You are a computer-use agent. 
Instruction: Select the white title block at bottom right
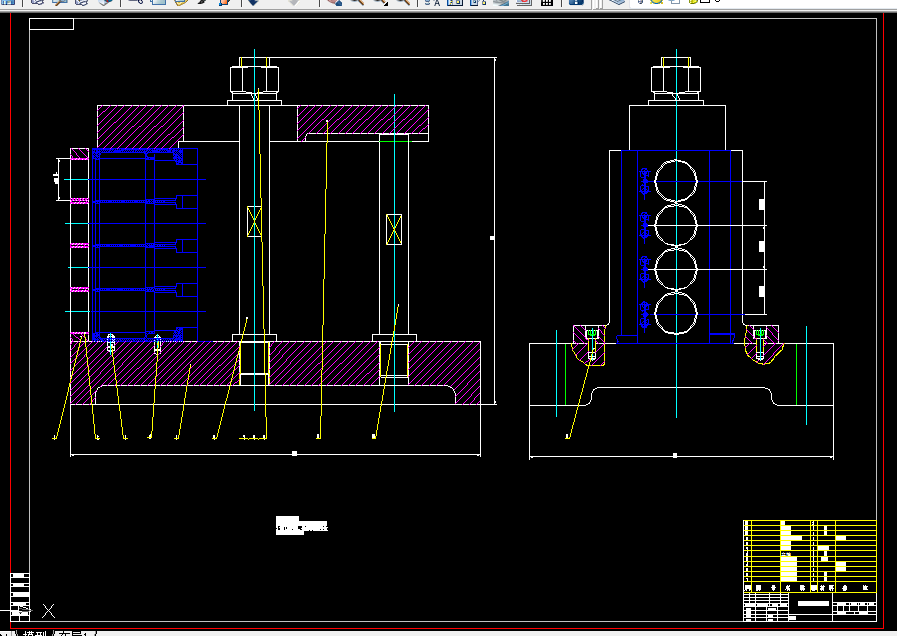tap(809, 606)
